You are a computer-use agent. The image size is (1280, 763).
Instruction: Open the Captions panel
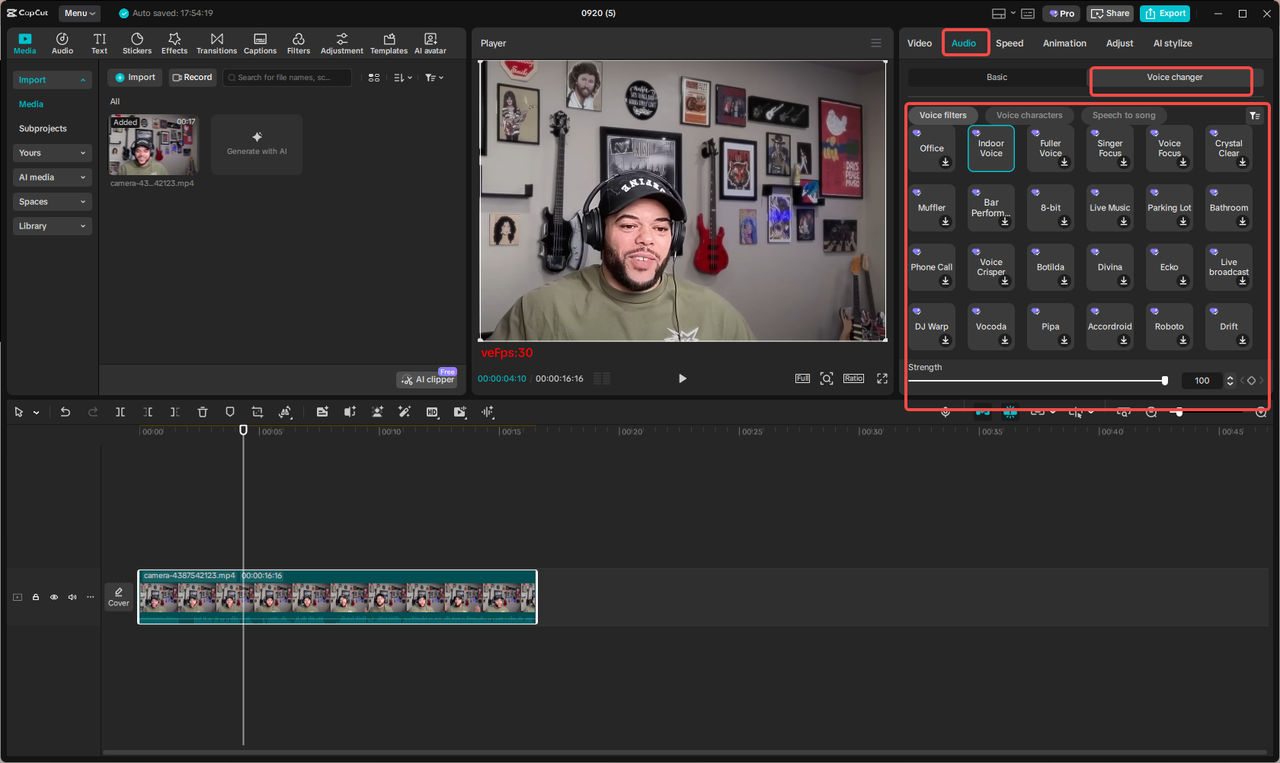point(260,42)
